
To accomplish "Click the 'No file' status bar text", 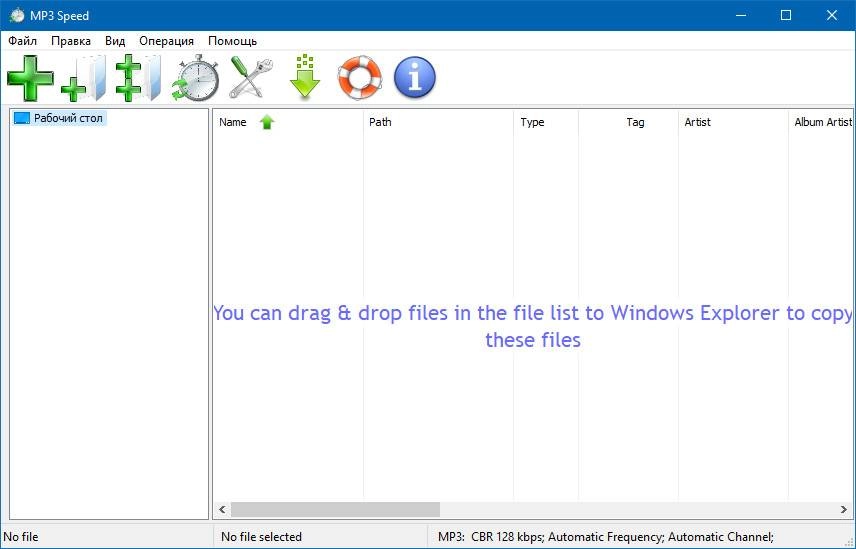I will [21, 537].
